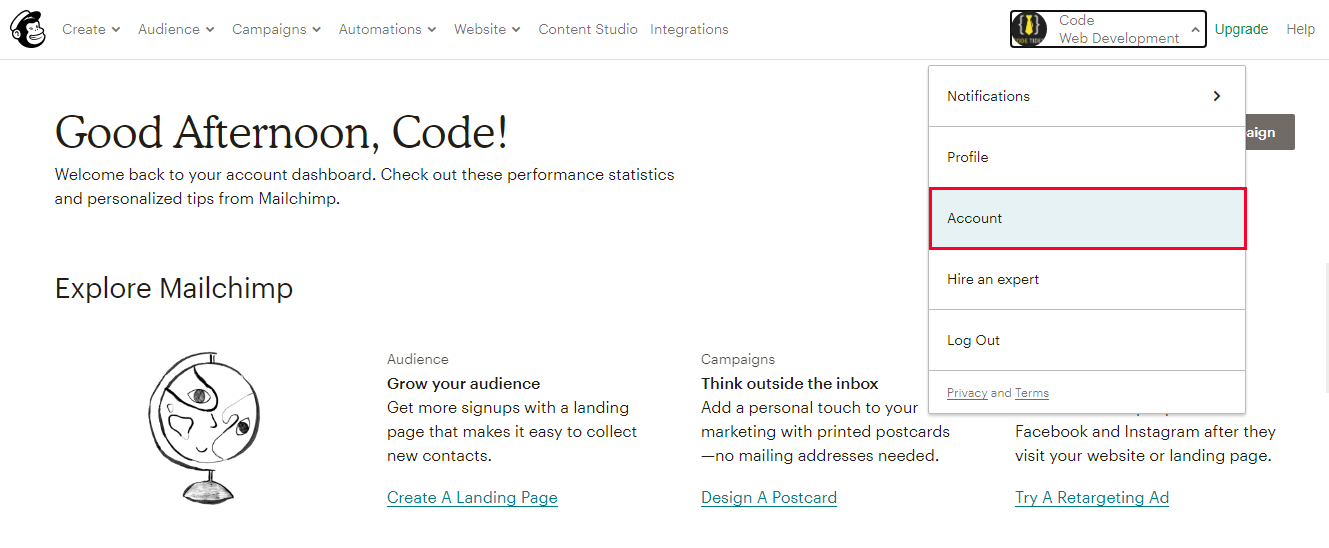Click the globe illustration under Explore Mailchimp

point(203,426)
